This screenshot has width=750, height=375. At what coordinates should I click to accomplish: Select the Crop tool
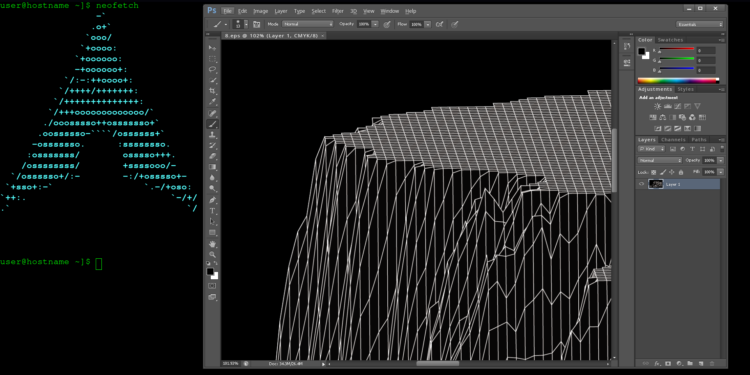click(212, 91)
